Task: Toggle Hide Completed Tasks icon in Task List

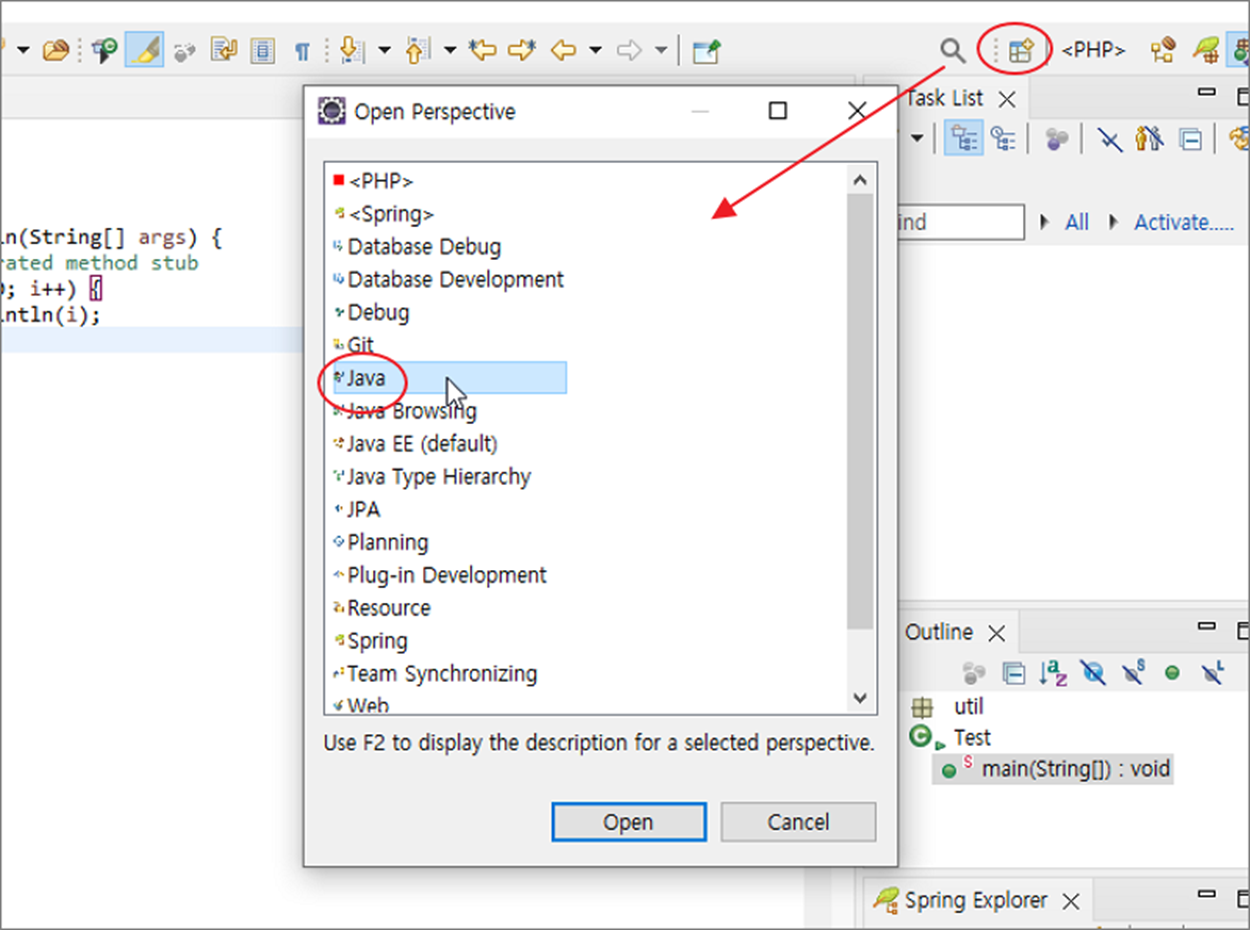Action: click(1109, 140)
